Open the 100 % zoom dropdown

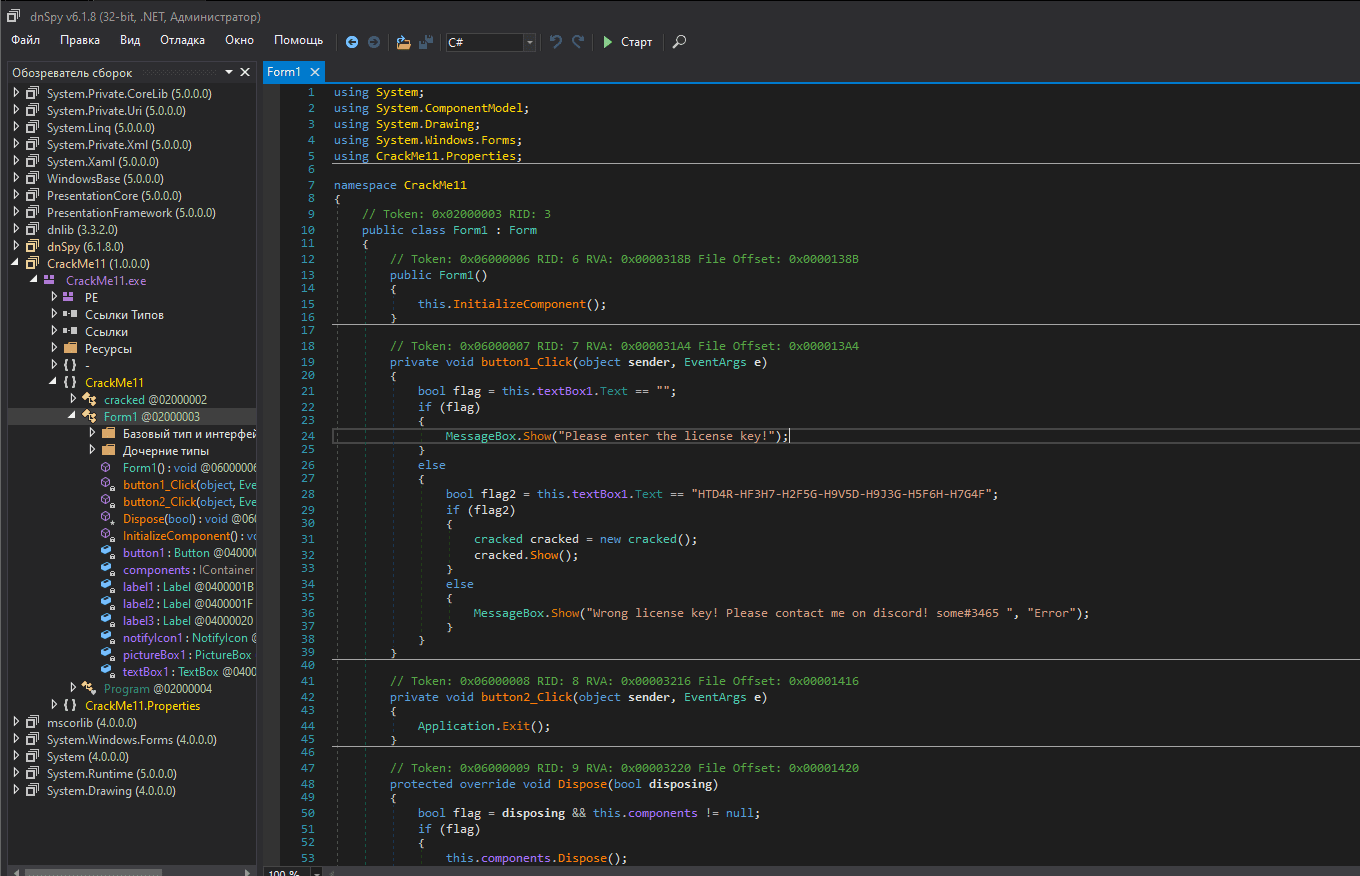tap(317, 872)
